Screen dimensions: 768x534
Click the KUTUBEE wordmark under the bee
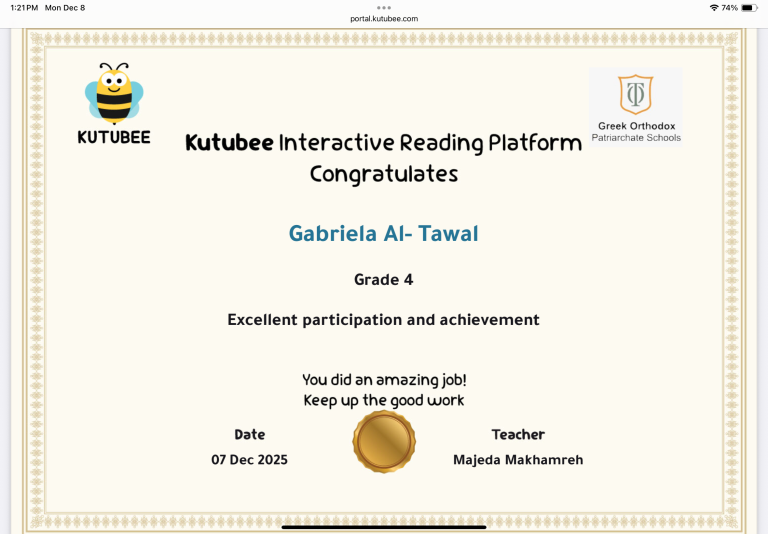tap(114, 138)
